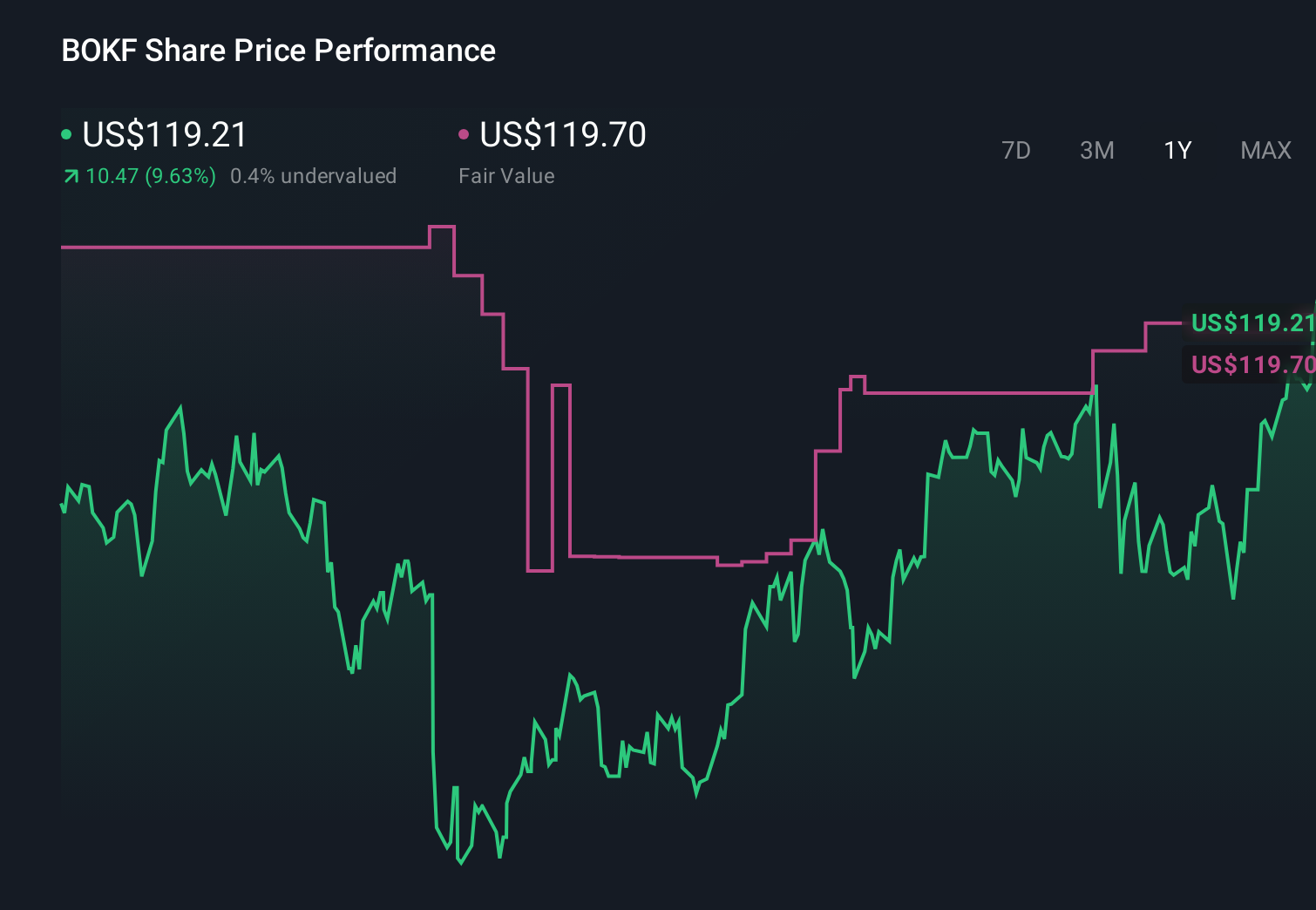Switch chart range to 3M
1316x910 pixels.
pyautogui.click(x=1096, y=150)
